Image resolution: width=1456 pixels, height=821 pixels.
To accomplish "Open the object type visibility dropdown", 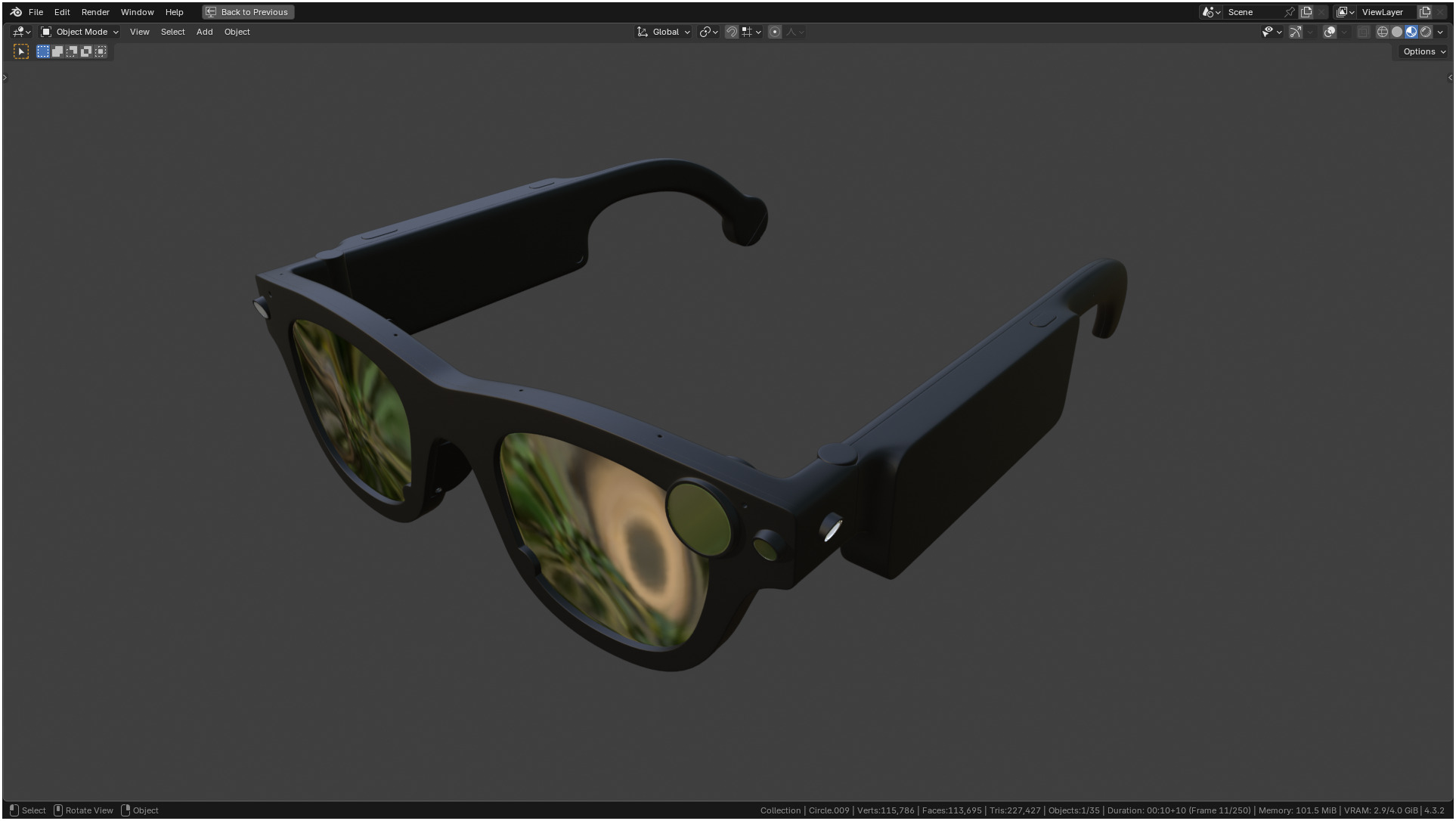I will tap(1272, 32).
